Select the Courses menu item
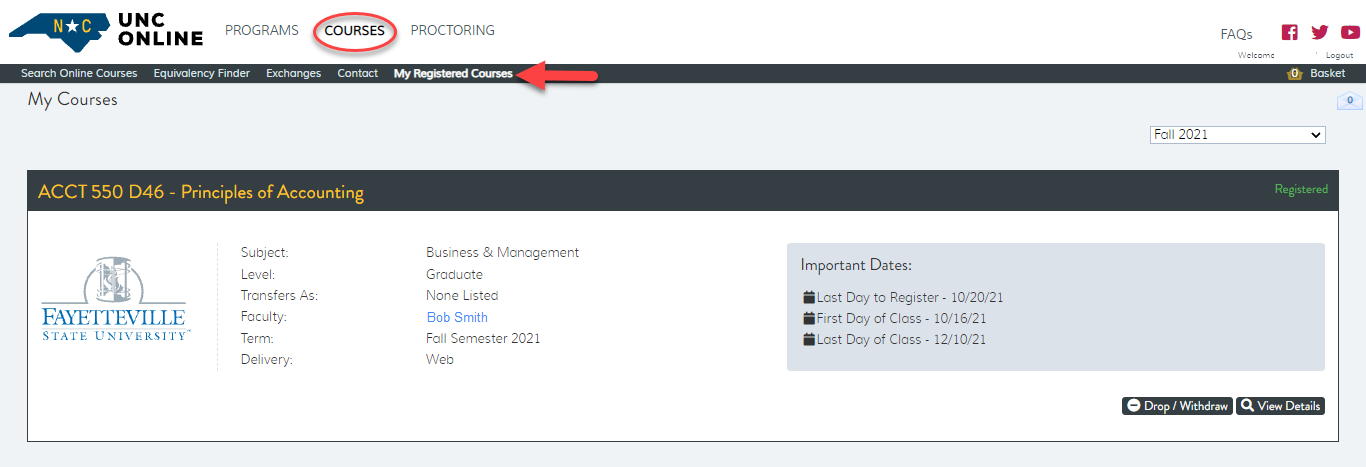Screen dimensions: 1366x467 click(x=355, y=31)
